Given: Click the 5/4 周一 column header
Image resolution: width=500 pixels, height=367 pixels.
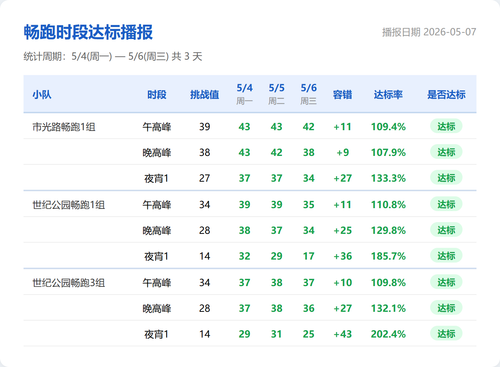Looking at the screenshot, I should tap(244, 94).
